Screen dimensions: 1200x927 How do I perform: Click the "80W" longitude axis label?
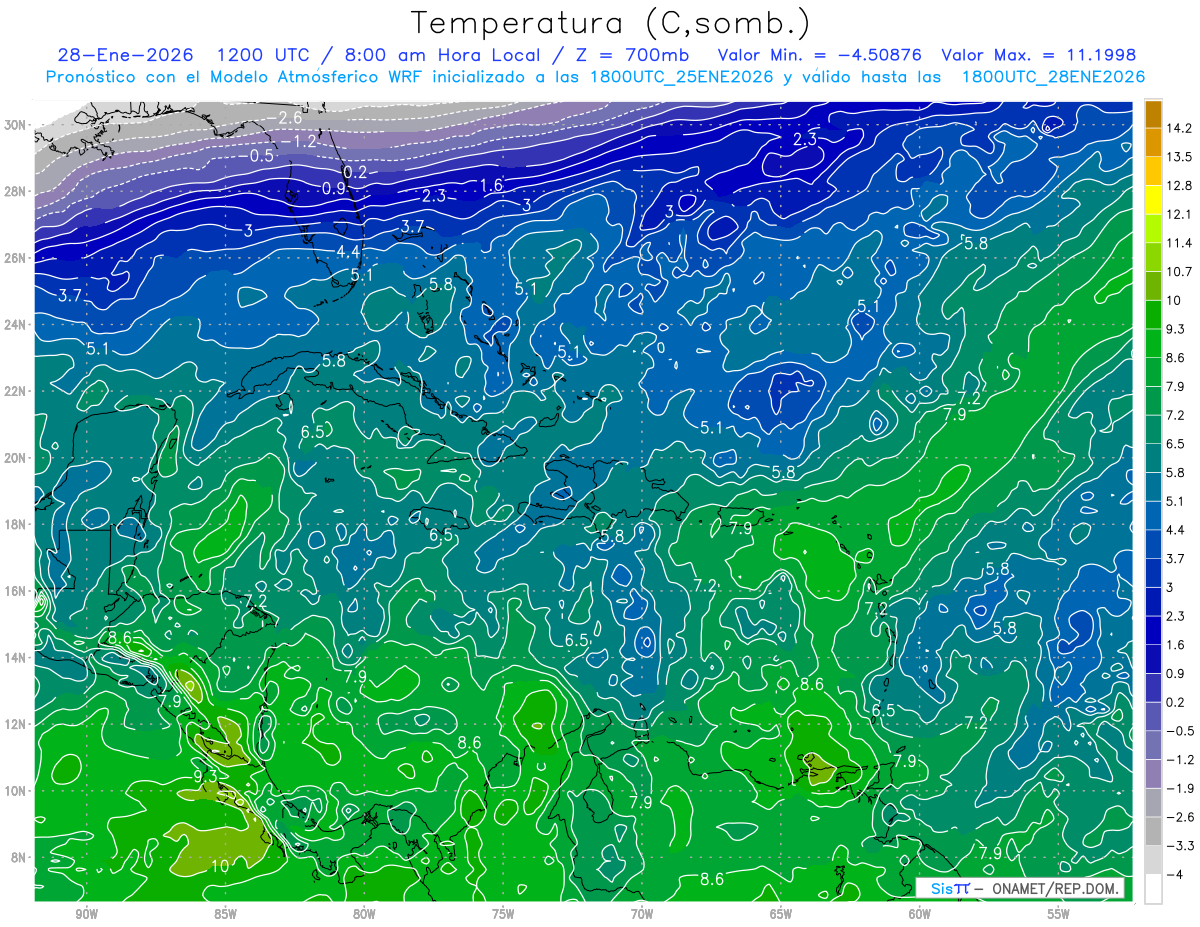364,914
